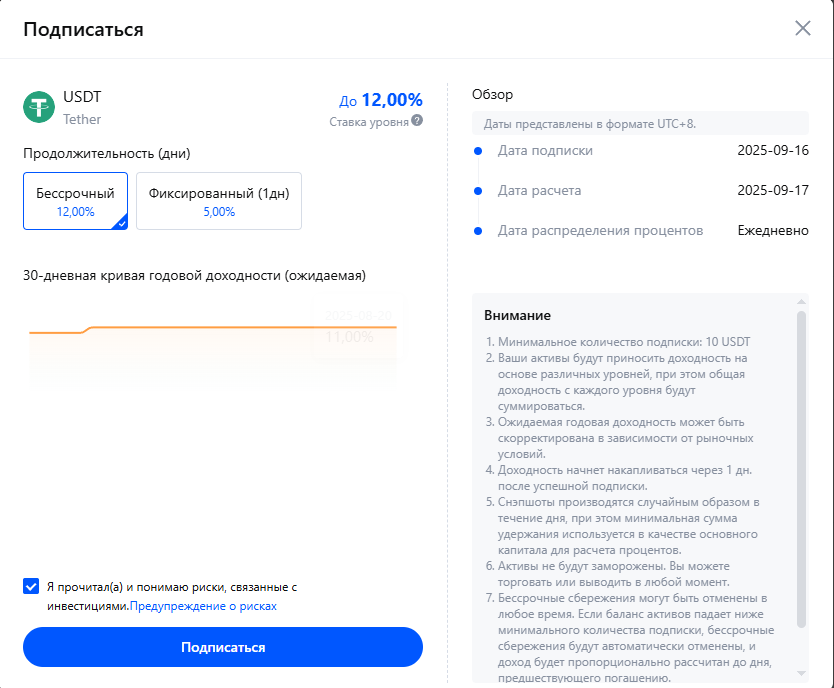The width and height of the screenshot is (834, 688).
Task: Select the Бессрочный 12,00% duration option
Action: click(76, 201)
